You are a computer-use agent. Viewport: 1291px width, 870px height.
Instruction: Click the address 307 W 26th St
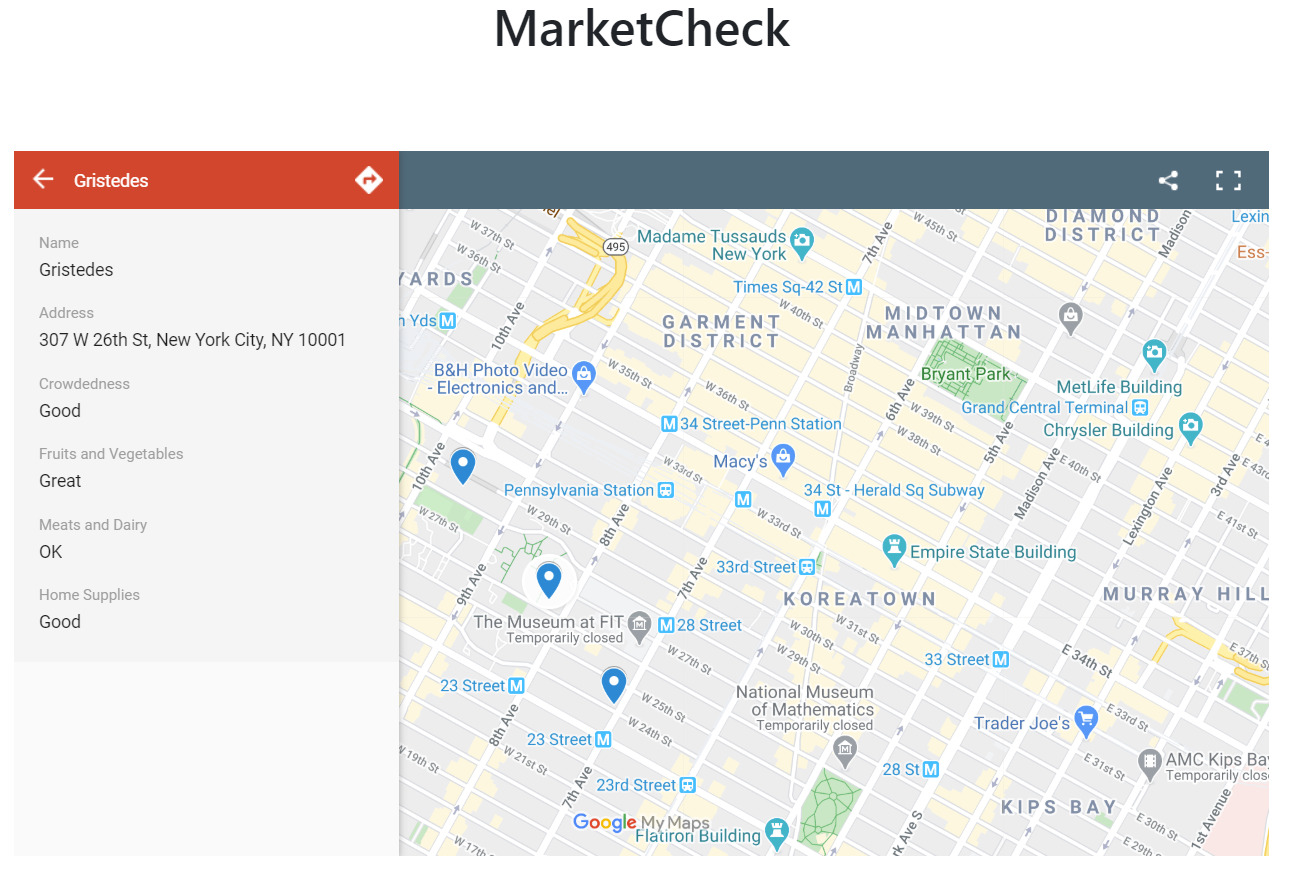[x=192, y=340]
